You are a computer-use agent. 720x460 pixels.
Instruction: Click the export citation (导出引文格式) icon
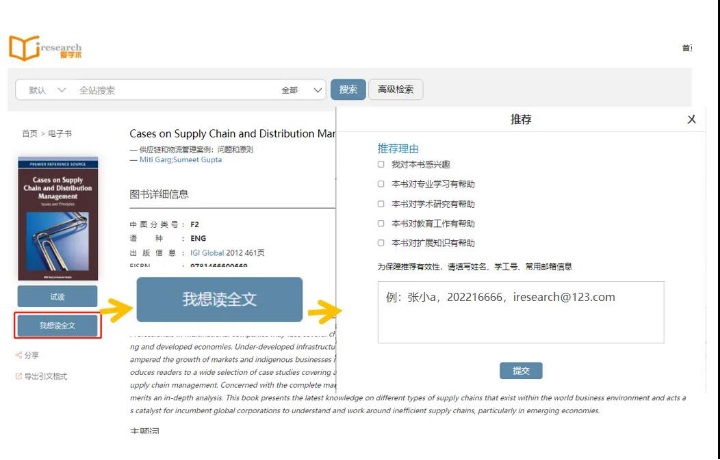point(19,376)
